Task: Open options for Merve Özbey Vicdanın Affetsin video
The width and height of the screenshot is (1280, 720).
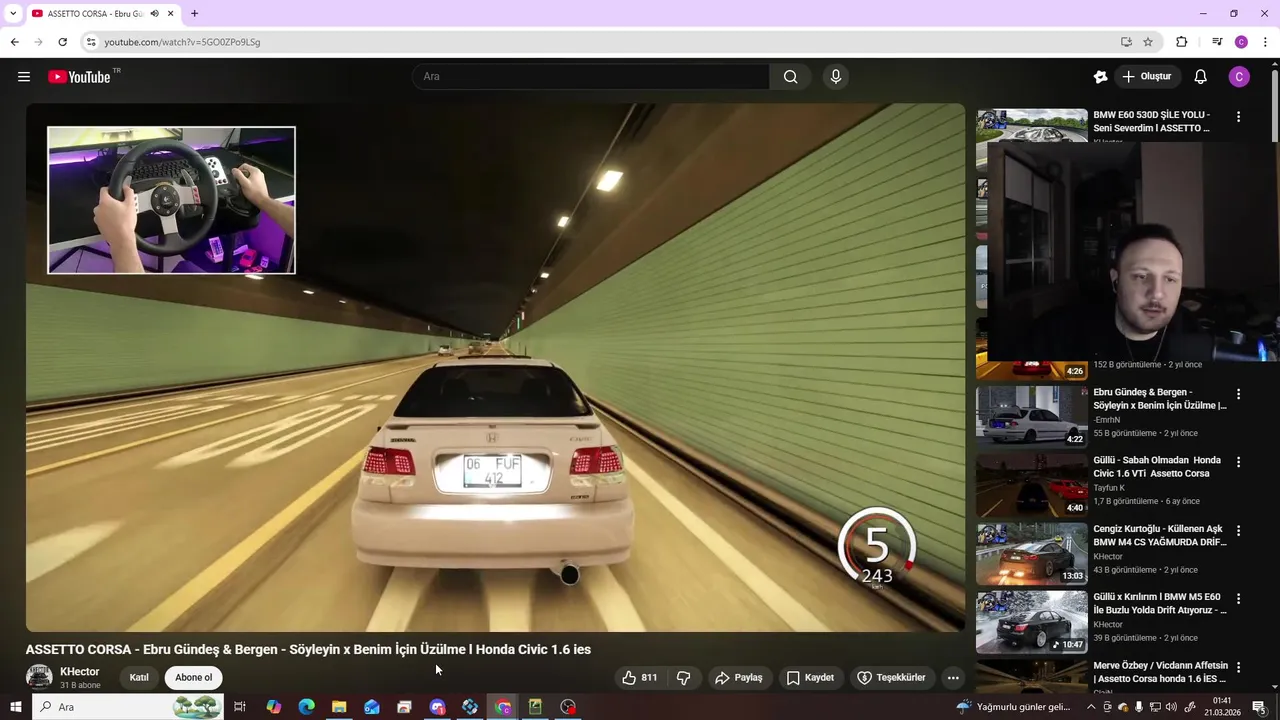Action: 1238,667
